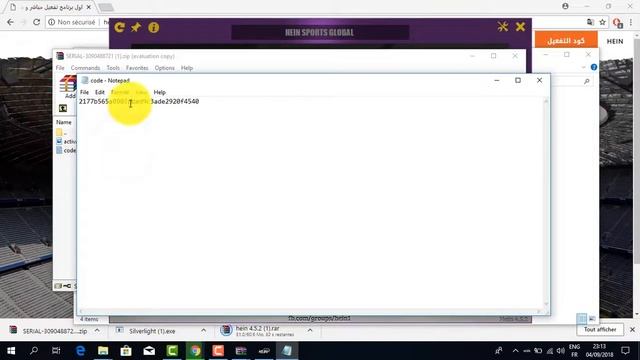Click the info icon in HEIN Sports app

(x=153, y=27)
